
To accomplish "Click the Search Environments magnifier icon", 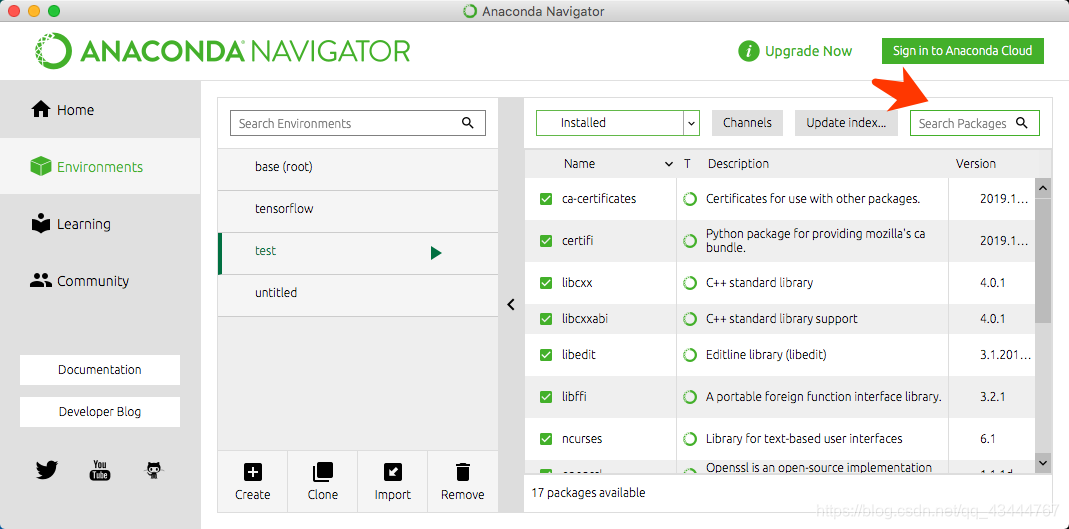I will 468,123.
